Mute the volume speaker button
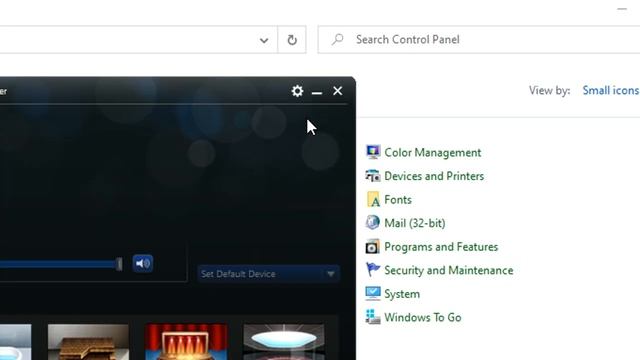 (143, 264)
